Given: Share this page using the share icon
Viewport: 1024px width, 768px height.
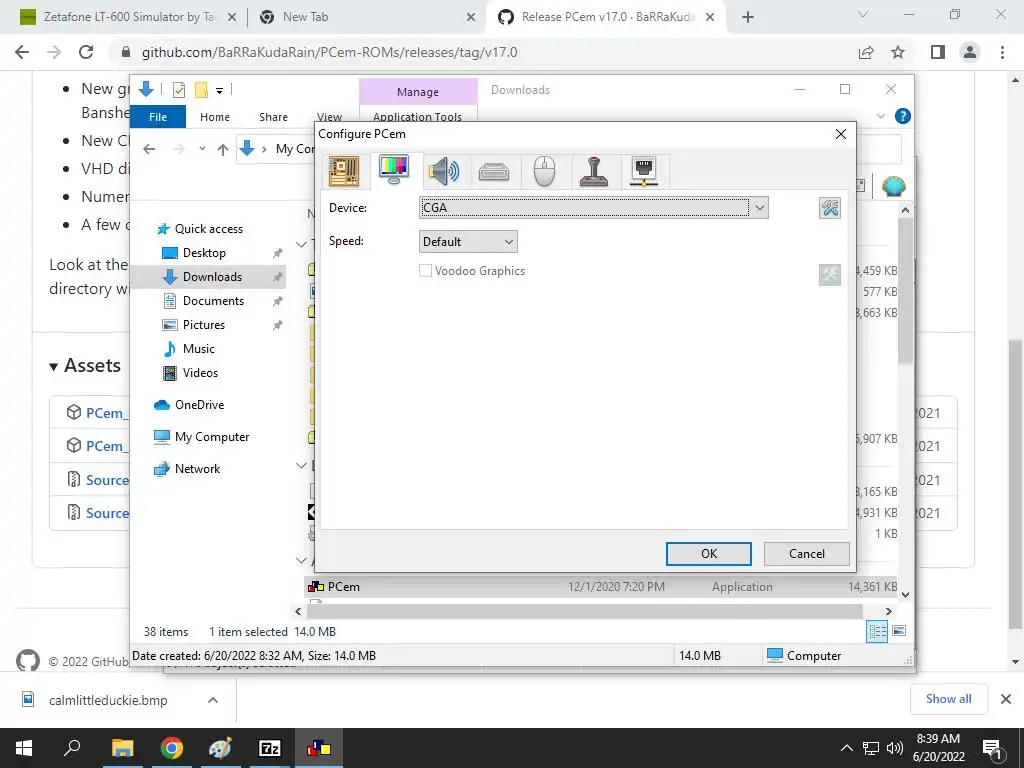Looking at the screenshot, I should pos(866,52).
